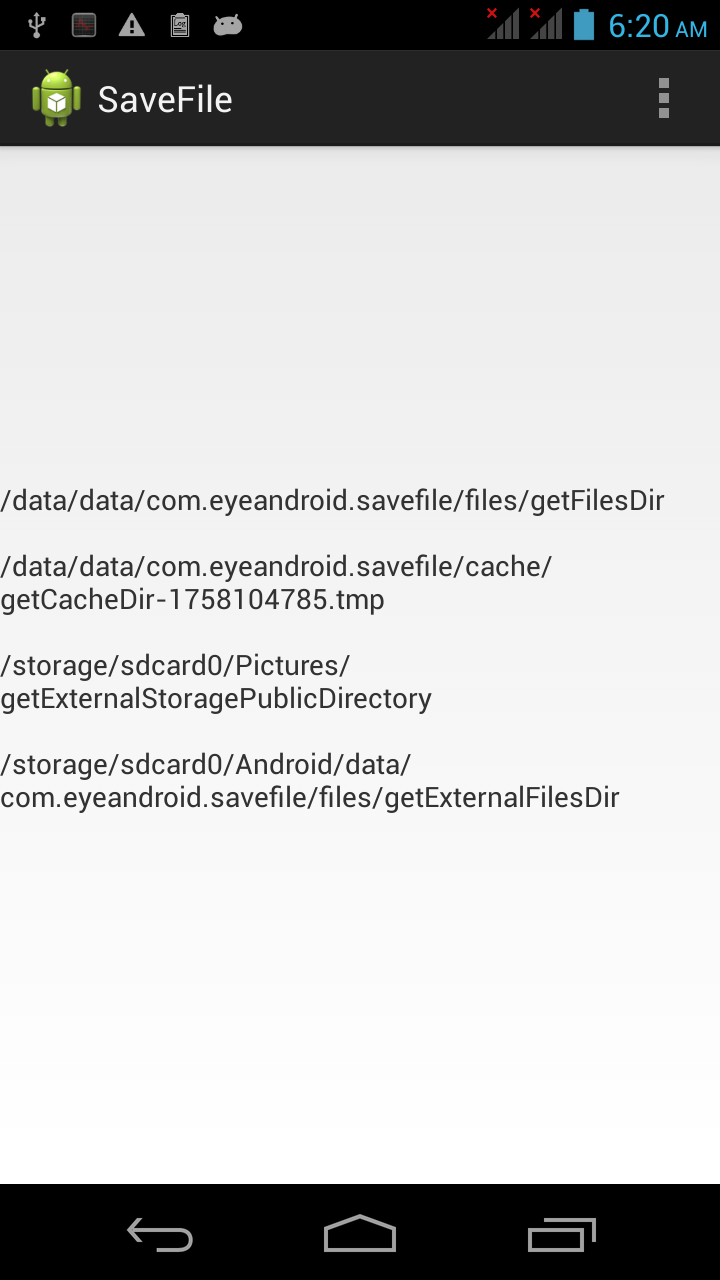Tap the /storage/sdcard0/Pictures/ line
The image size is (720, 1280).
[x=176, y=666]
